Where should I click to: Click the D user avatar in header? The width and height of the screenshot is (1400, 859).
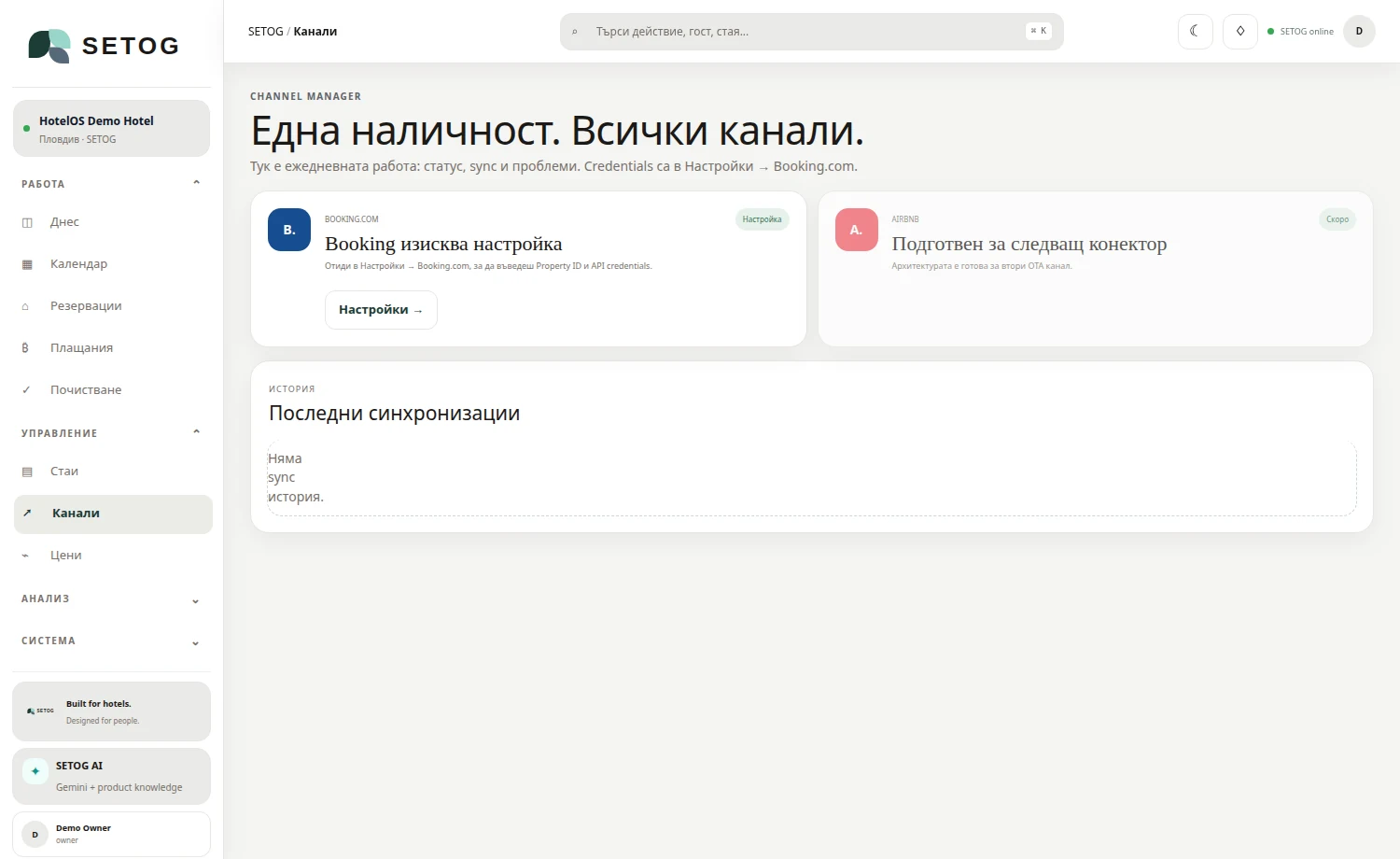[1359, 32]
